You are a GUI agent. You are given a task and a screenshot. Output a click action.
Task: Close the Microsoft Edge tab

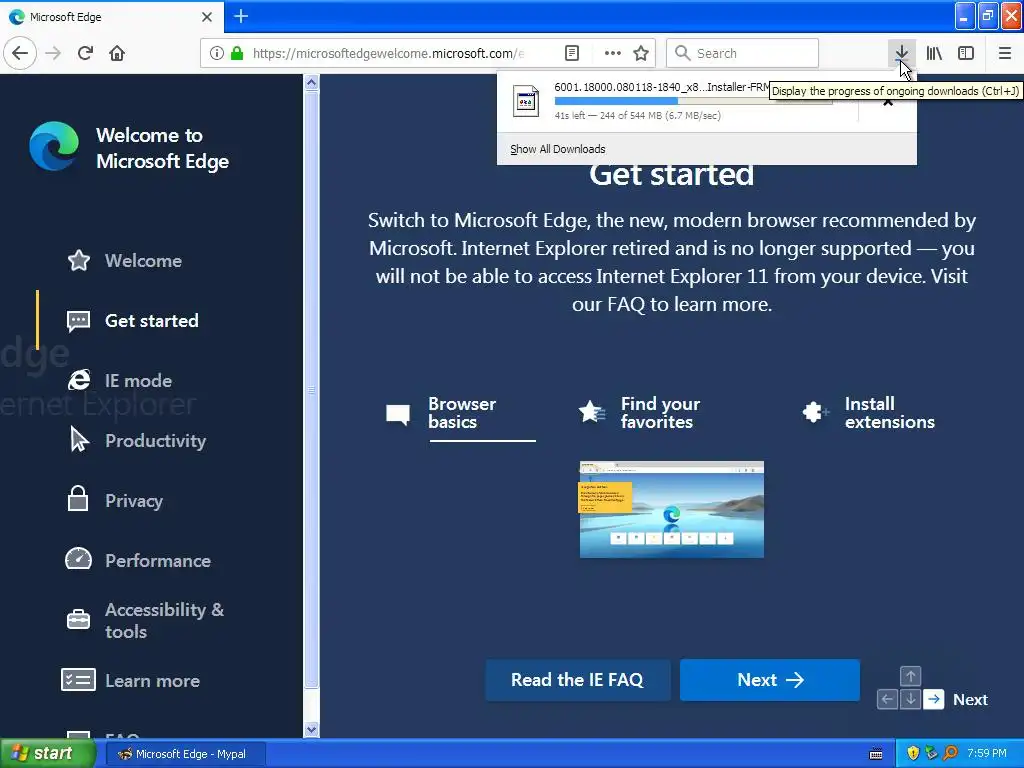(206, 17)
